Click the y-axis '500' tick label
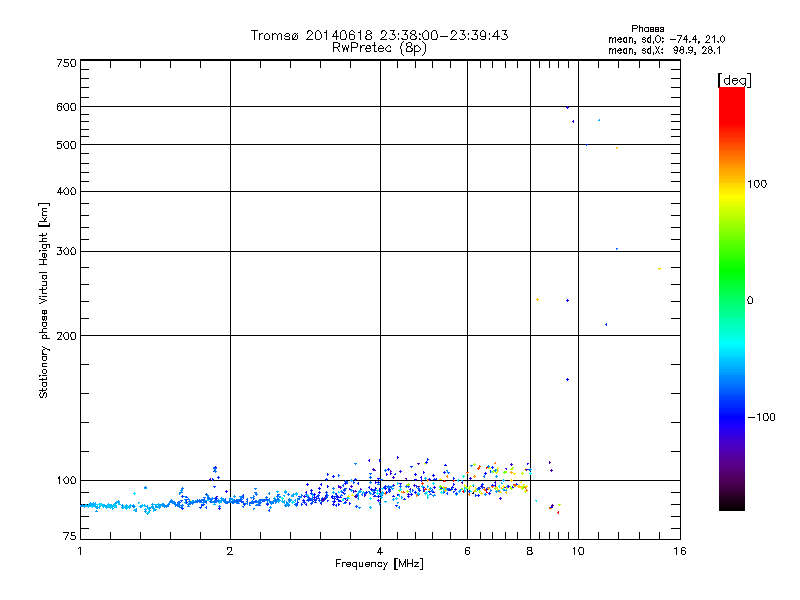Image resolution: width=800 pixels, height=600 pixels. (66, 145)
